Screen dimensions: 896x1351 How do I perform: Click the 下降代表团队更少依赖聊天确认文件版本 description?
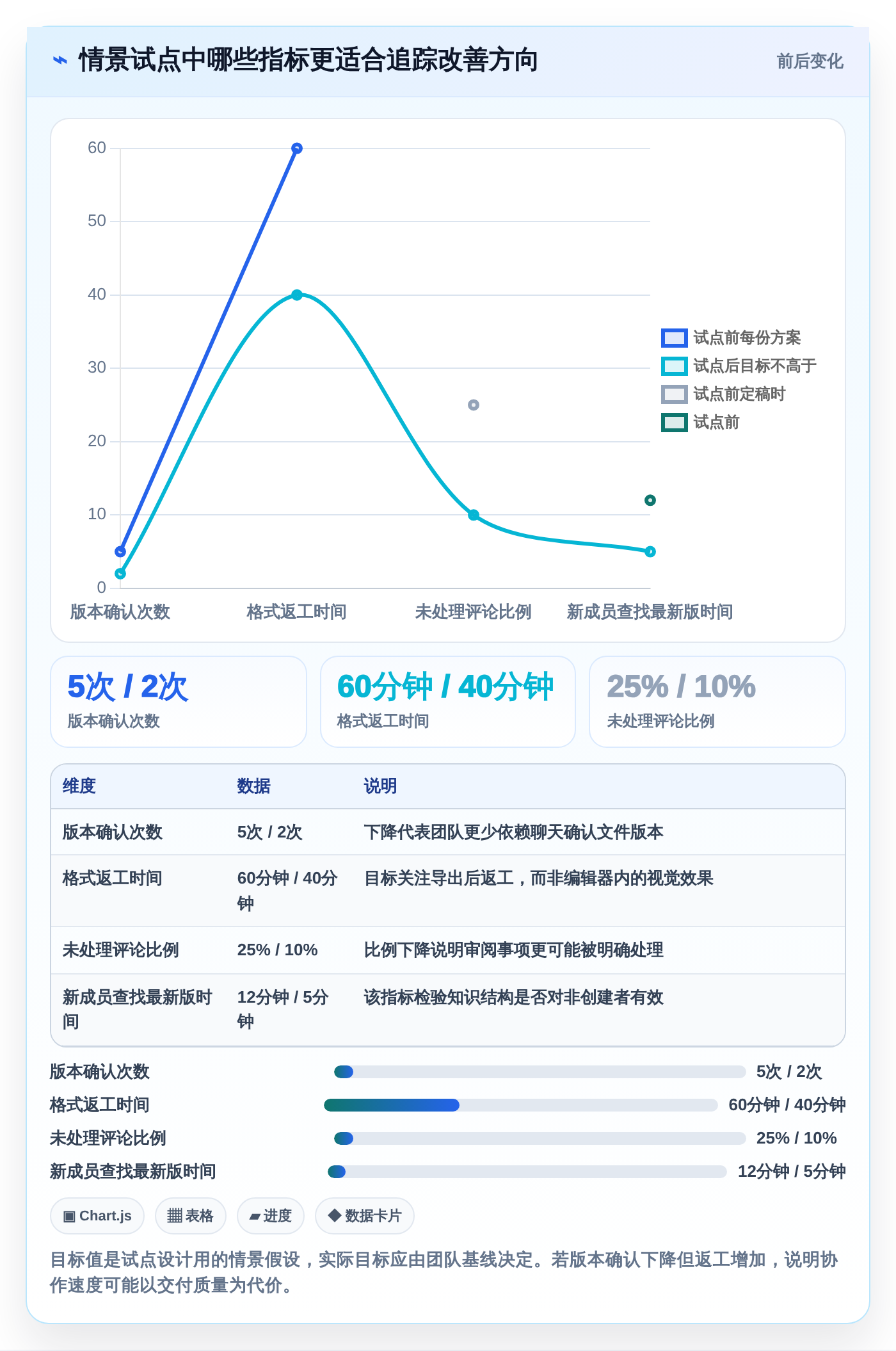(513, 832)
